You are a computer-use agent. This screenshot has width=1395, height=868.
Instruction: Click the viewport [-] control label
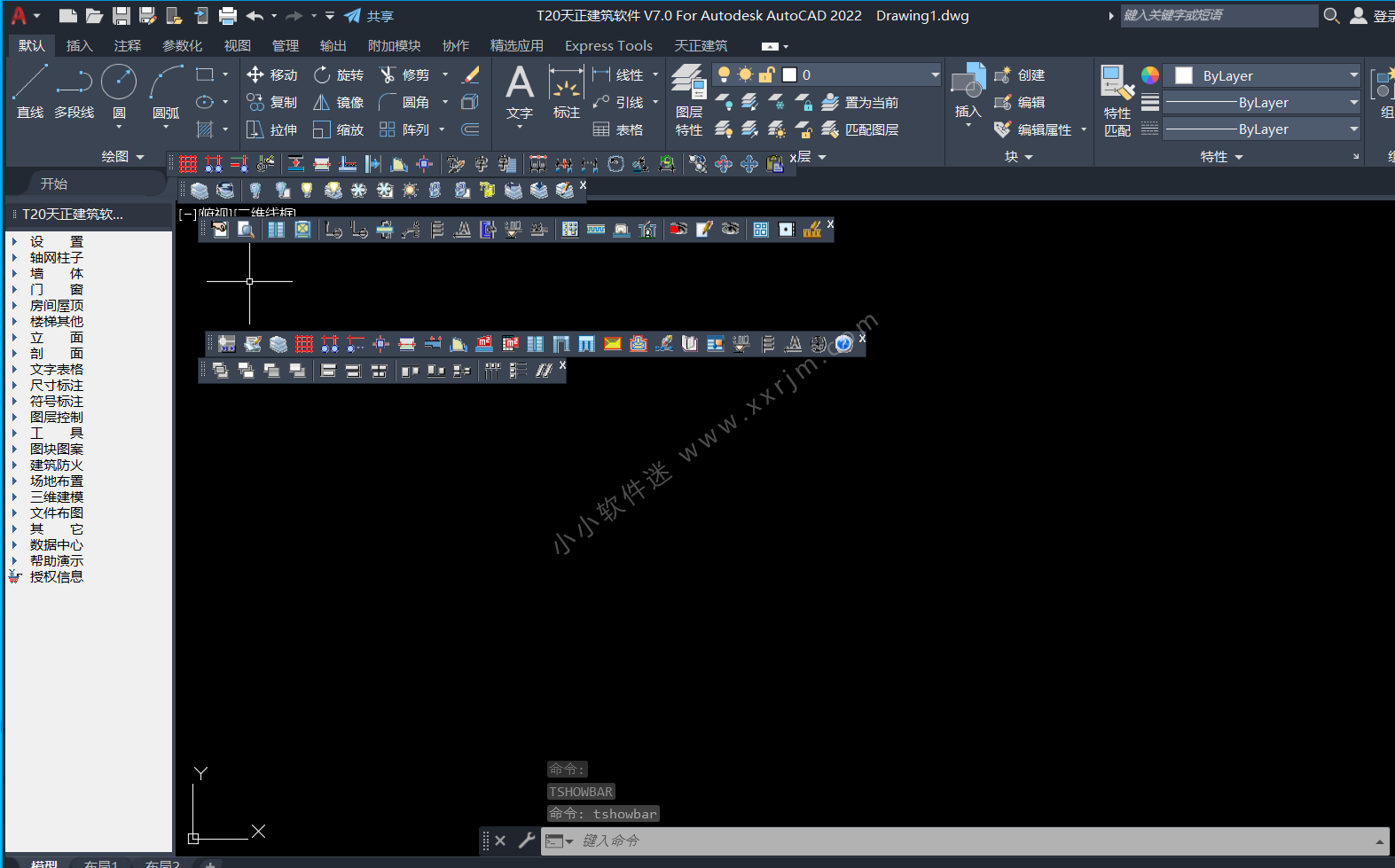(x=187, y=214)
